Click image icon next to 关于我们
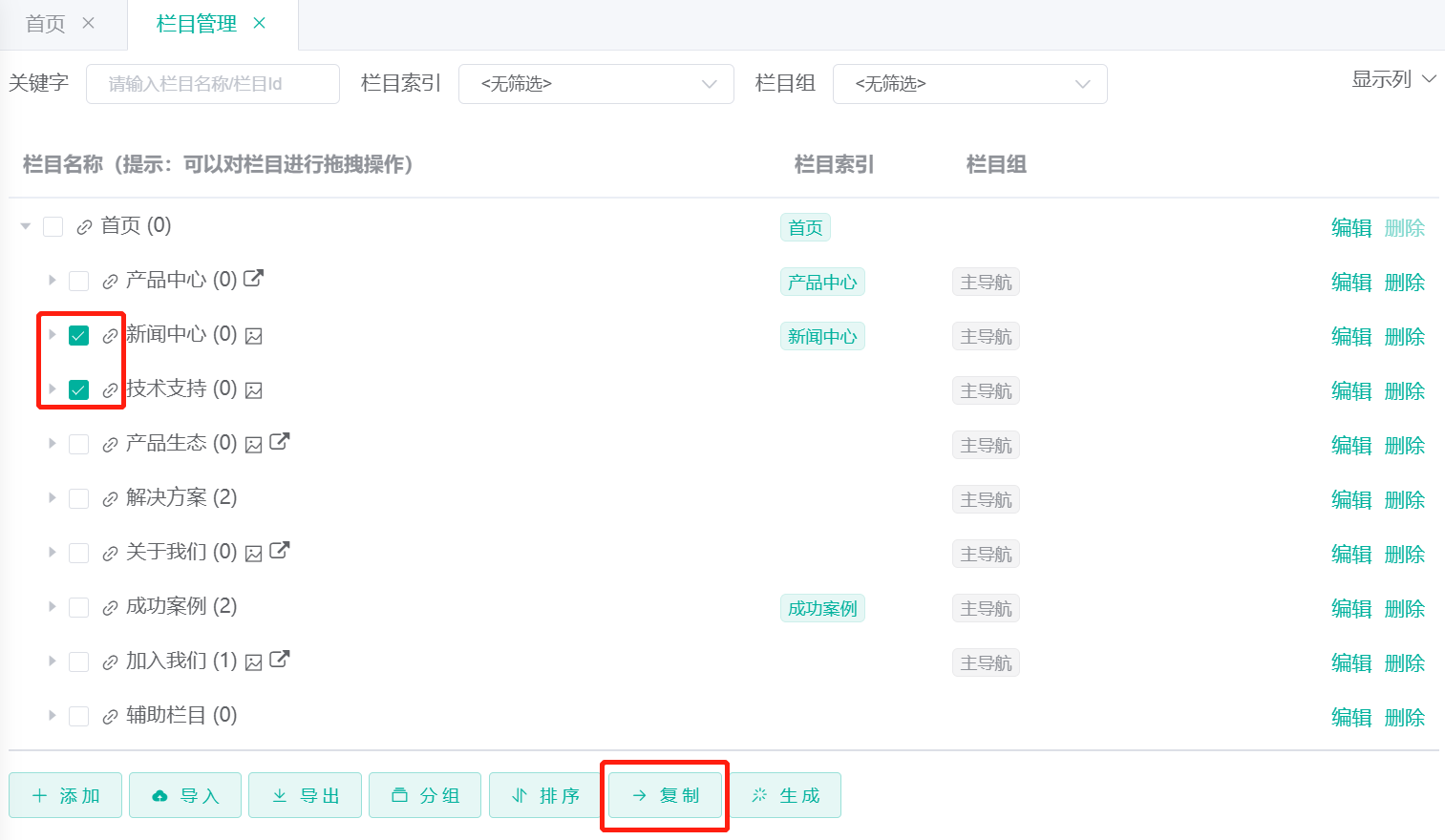Image resolution: width=1445 pixels, height=840 pixels. (x=253, y=554)
